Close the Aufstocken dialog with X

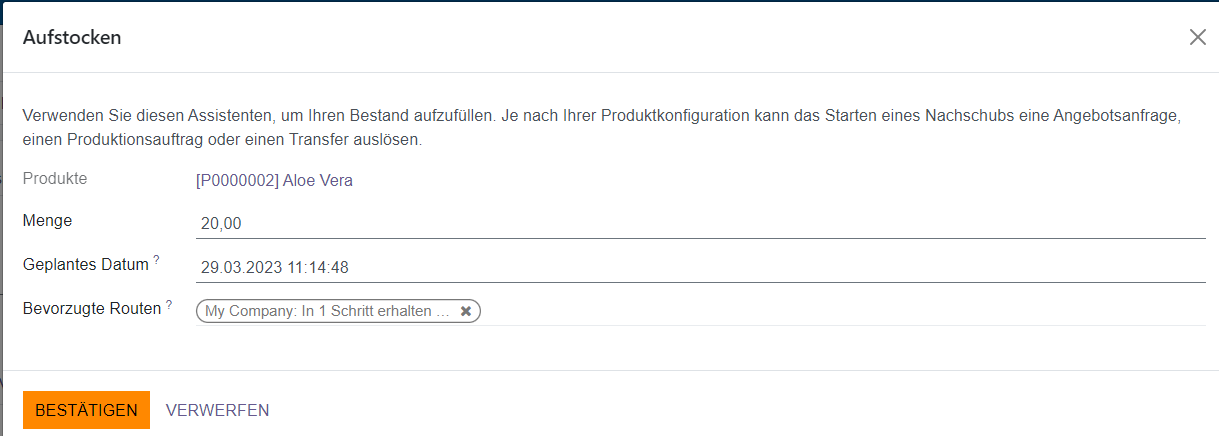[x=1197, y=37]
